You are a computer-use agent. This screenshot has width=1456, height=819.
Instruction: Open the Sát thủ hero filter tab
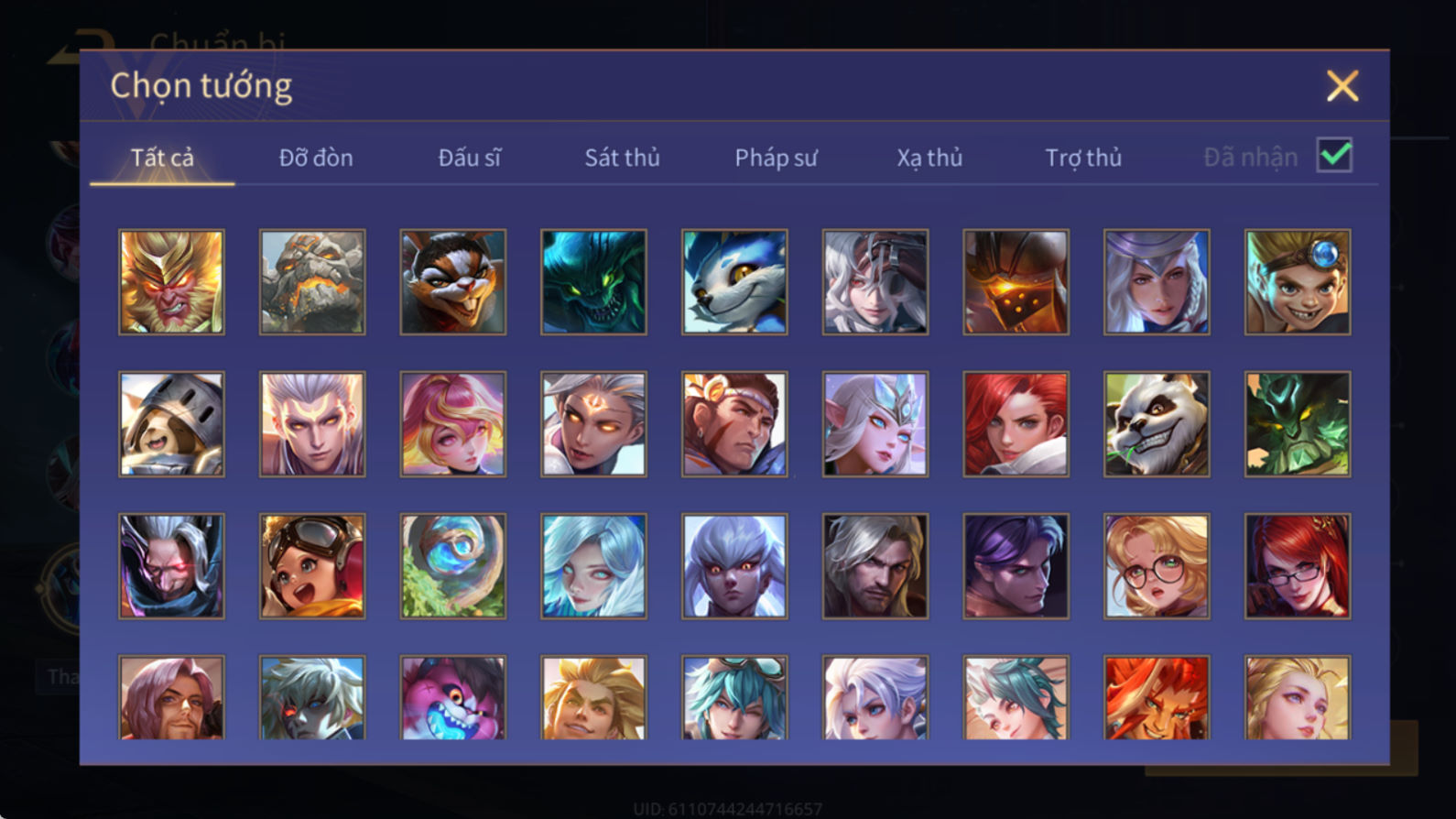623,158
